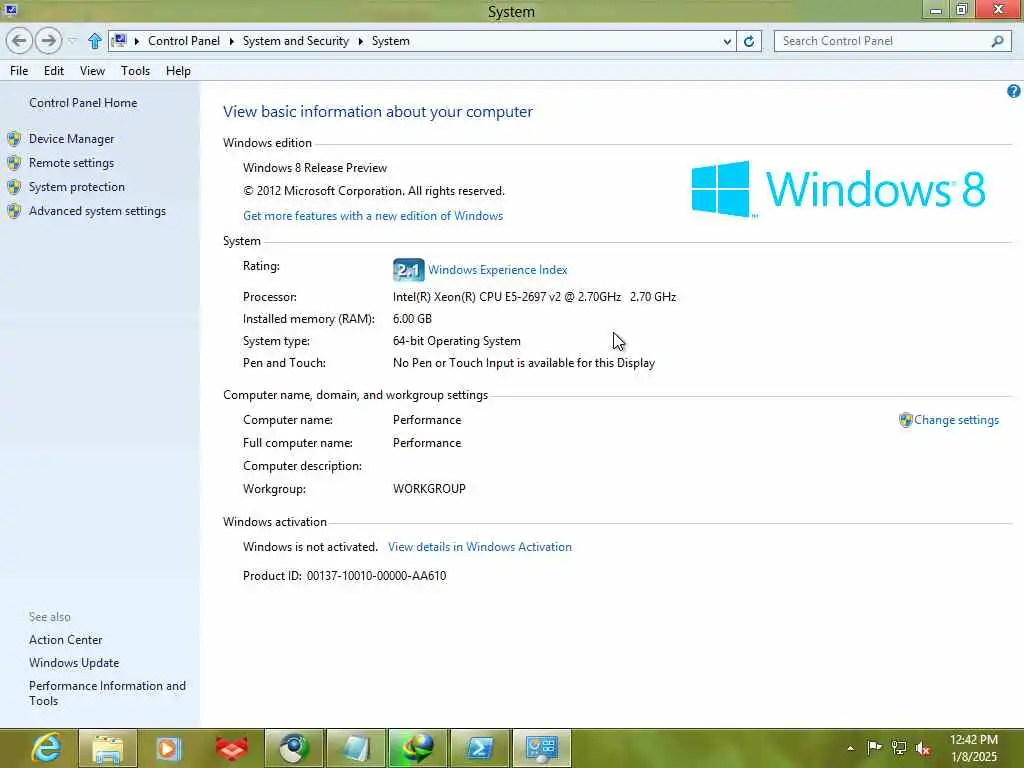Image resolution: width=1024 pixels, height=768 pixels.
Task: Click processor text Intel(R) Xeon(R) CPU E5-2697
Action: coord(534,296)
